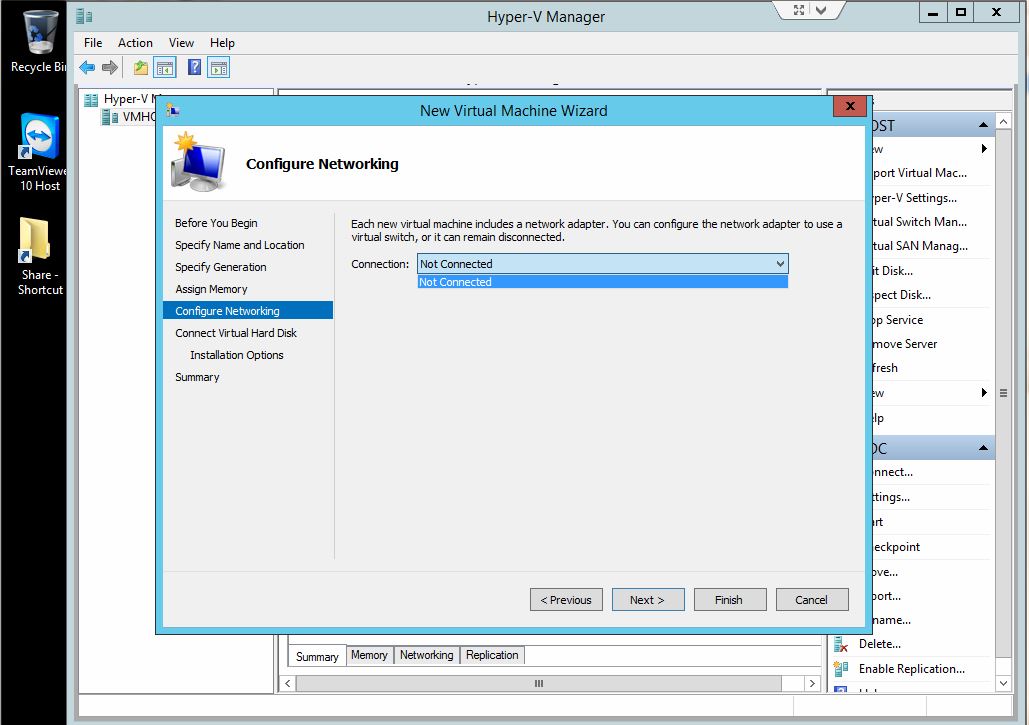Open the Connection dropdown in the wizard
The height and width of the screenshot is (725, 1029).
pos(780,263)
